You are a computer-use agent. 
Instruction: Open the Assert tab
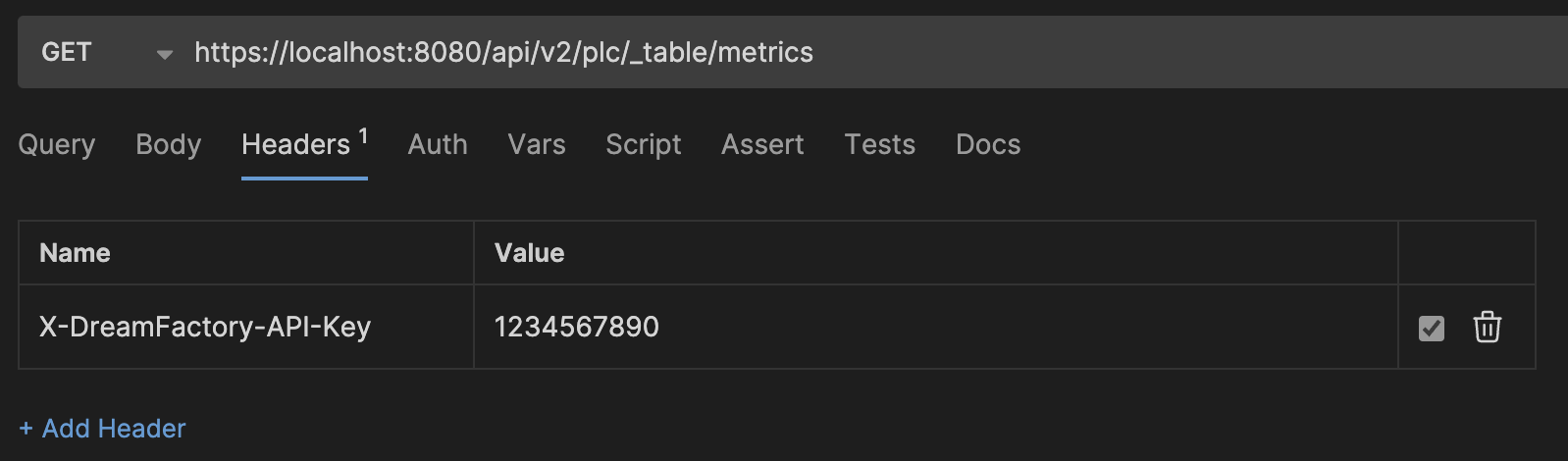(762, 144)
